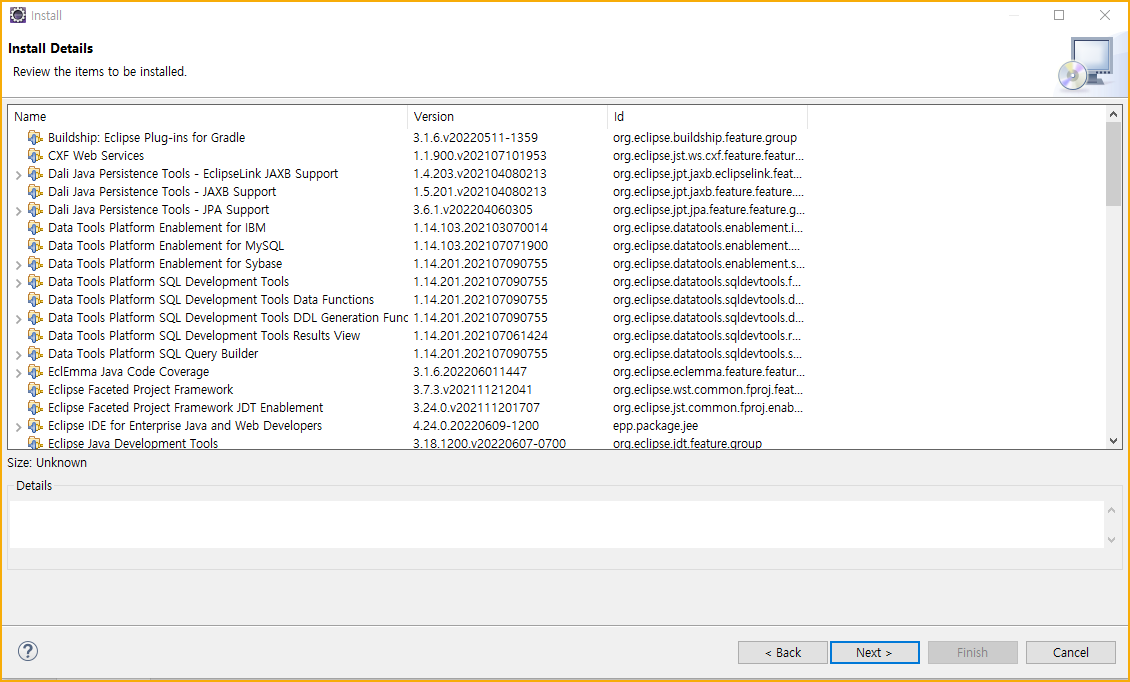Viewport: 1130px width, 682px height.
Task: Sort by the Version column header
Action: [x=508, y=116]
